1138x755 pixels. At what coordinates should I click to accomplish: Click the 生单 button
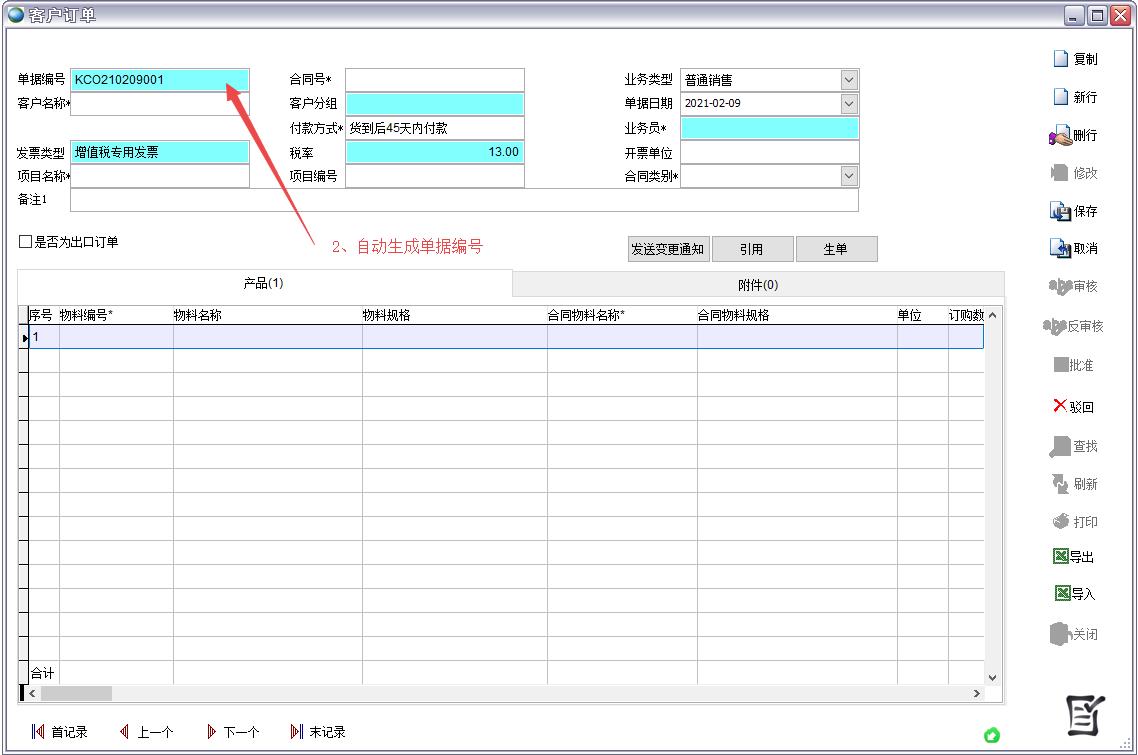tap(837, 248)
